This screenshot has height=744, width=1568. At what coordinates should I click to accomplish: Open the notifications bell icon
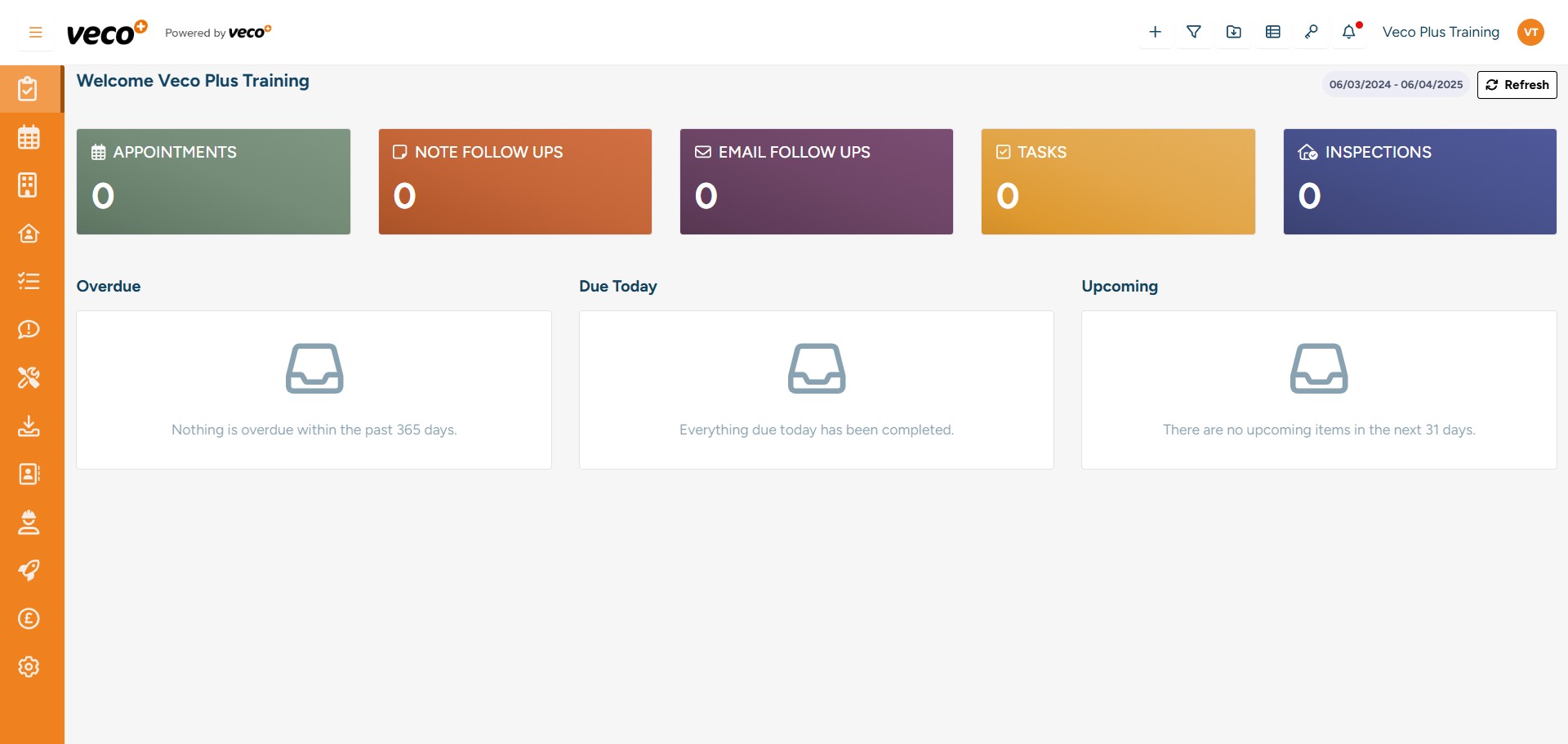point(1349,32)
